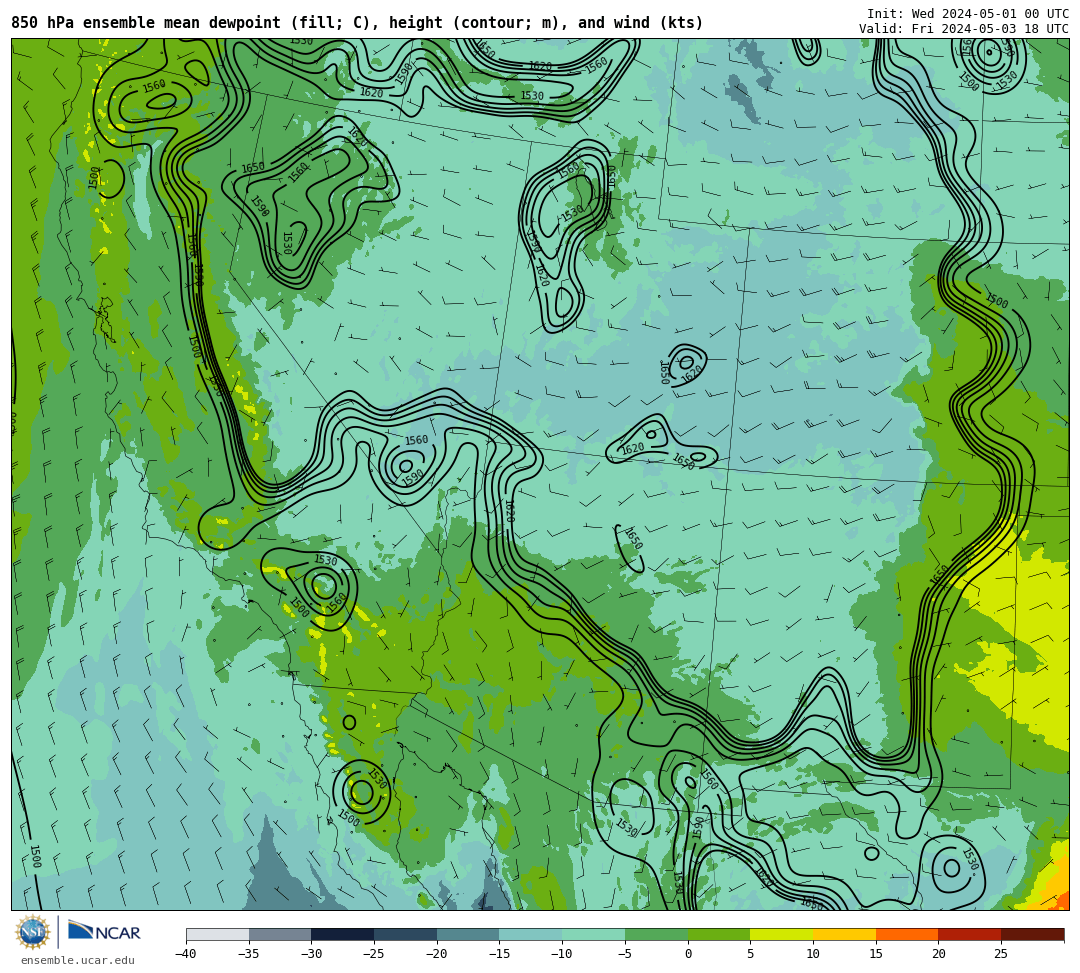Viewport: 1080px width, 973px height.
Task: Click the colorbar label -15
Action: [499, 954]
